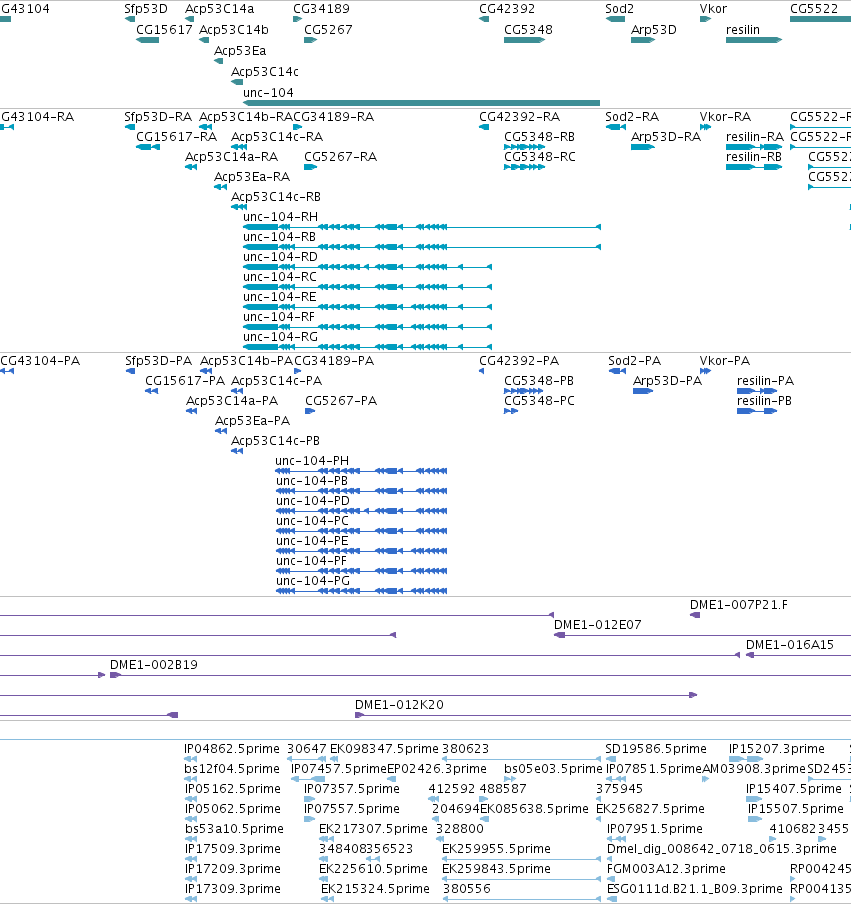Select BAC clone DME1-012K20 label

point(399,705)
